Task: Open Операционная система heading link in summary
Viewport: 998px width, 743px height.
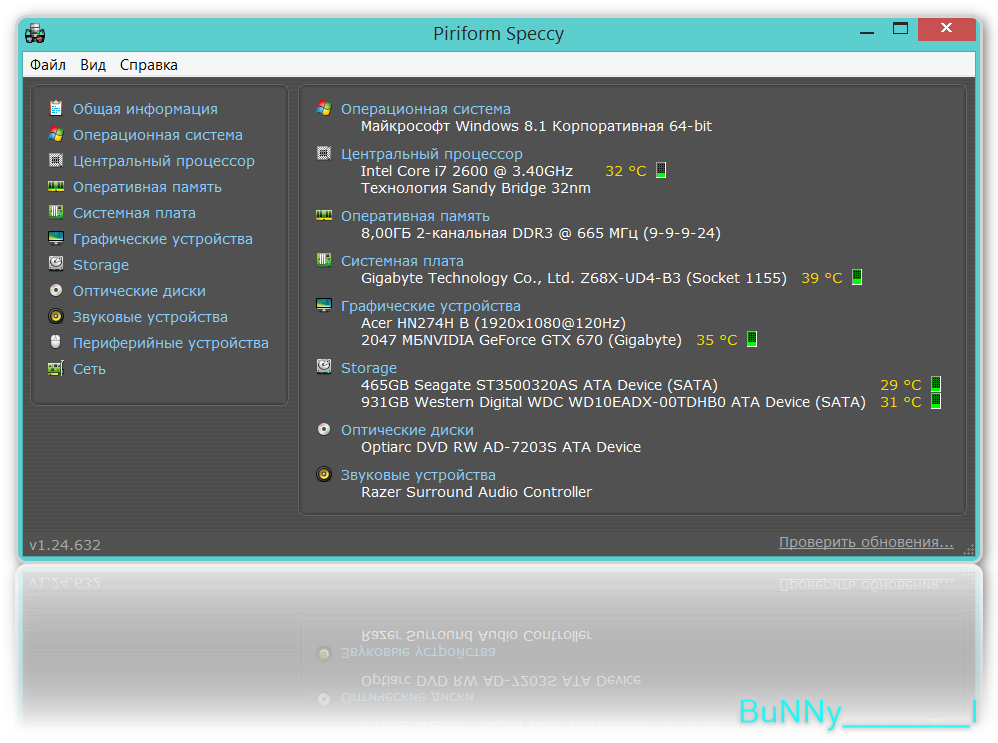Action: pyautogui.click(x=426, y=109)
